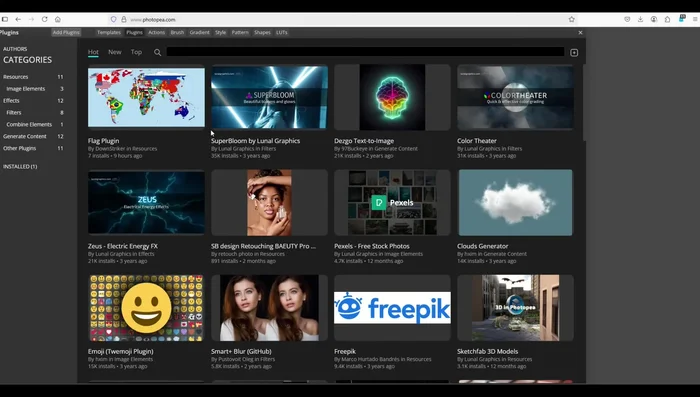Click 'Pexels - Free Stock Photos' title
The image size is (700, 397).
pos(371,246)
